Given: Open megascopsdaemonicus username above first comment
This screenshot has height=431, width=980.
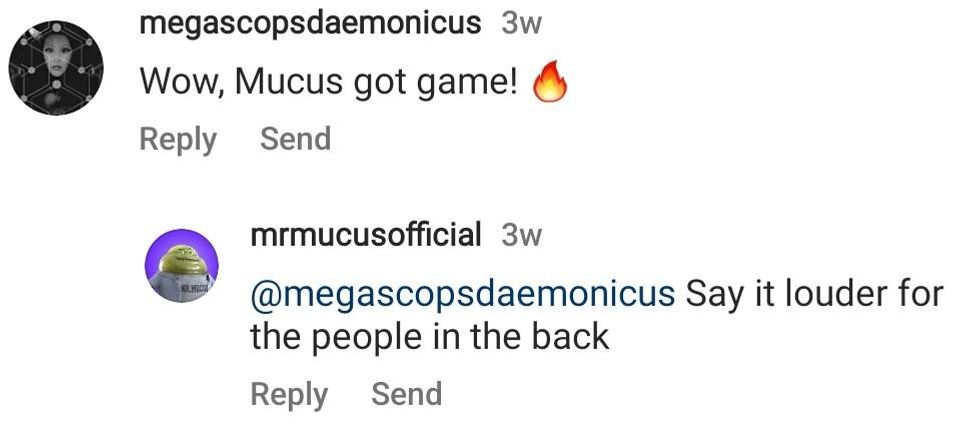Looking at the screenshot, I should (x=311, y=24).
